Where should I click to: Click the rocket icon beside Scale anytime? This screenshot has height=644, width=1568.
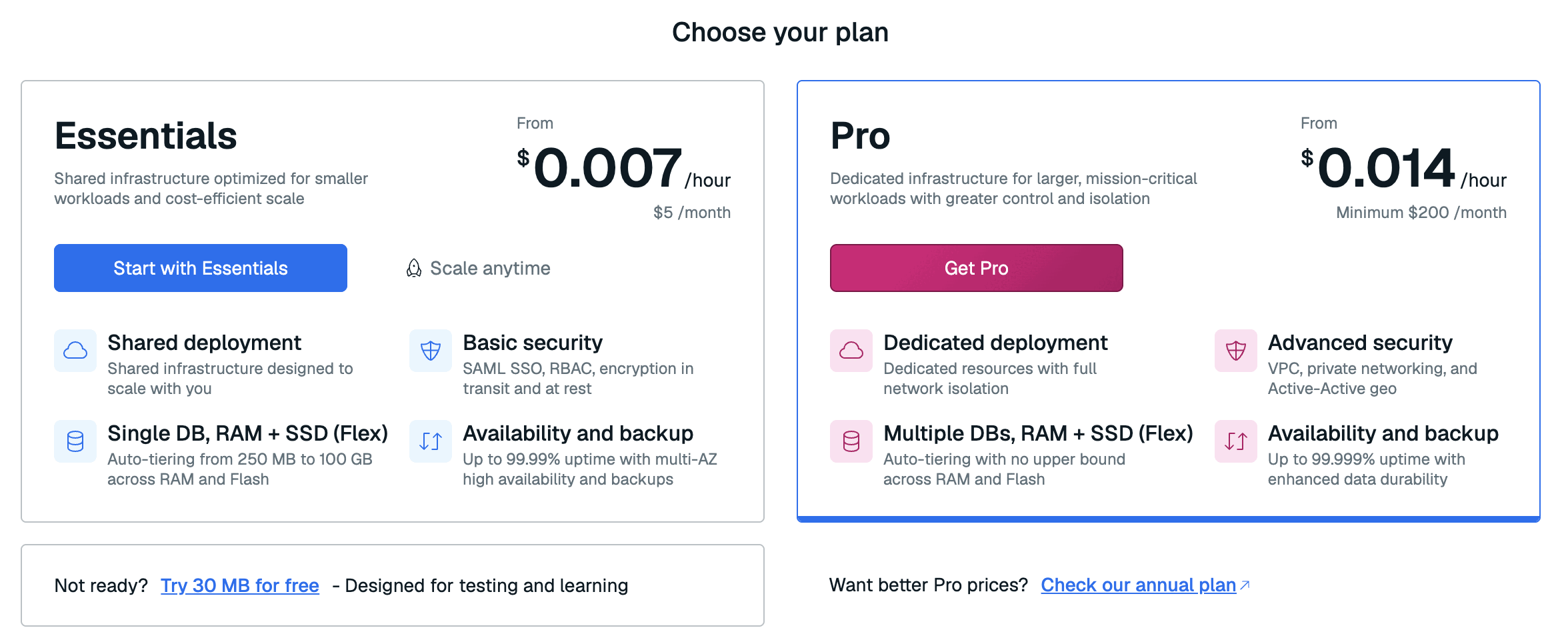414,268
